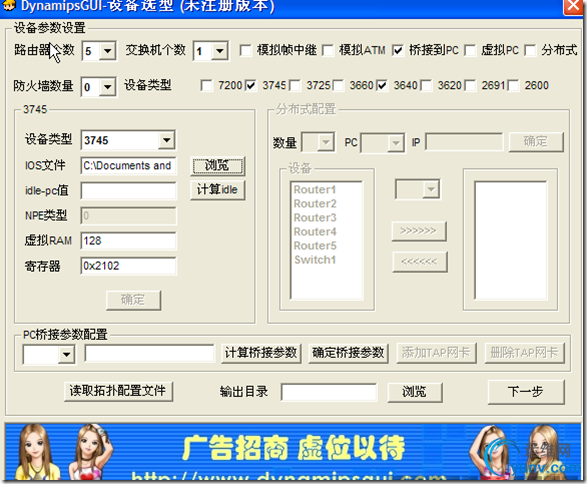The width and height of the screenshot is (587, 484).
Task: Select Router5 in the 设备 list
Action: pos(315,246)
